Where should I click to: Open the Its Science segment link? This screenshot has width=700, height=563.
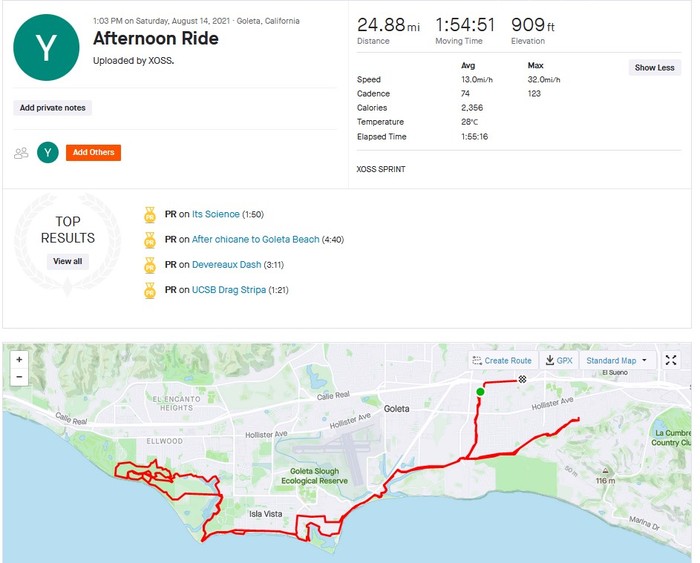(x=214, y=214)
